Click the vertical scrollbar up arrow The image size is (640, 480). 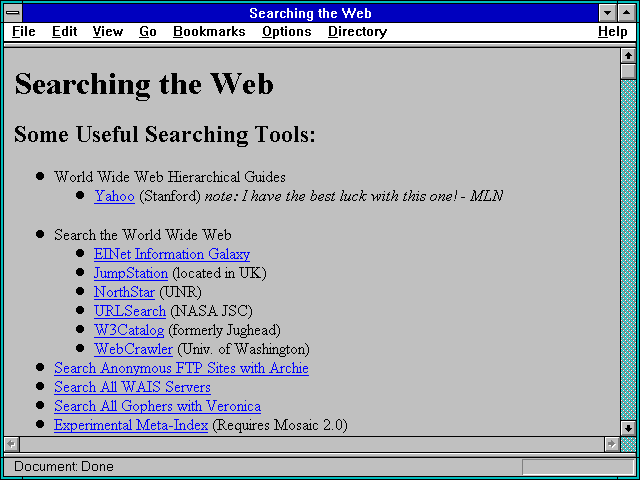[x=628, y=56]
